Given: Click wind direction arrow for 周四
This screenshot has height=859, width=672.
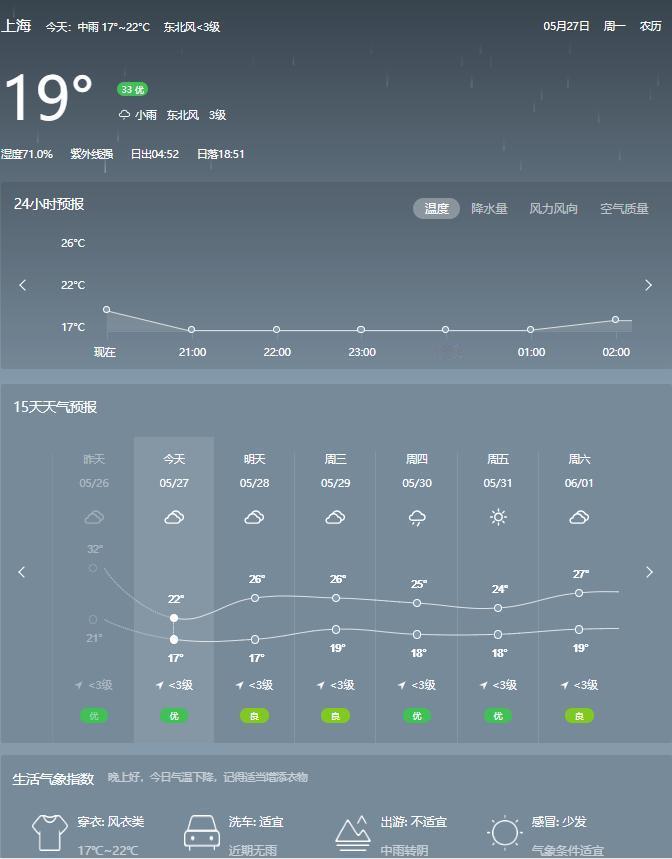Looking at the screenshot, I should [401, 685].
